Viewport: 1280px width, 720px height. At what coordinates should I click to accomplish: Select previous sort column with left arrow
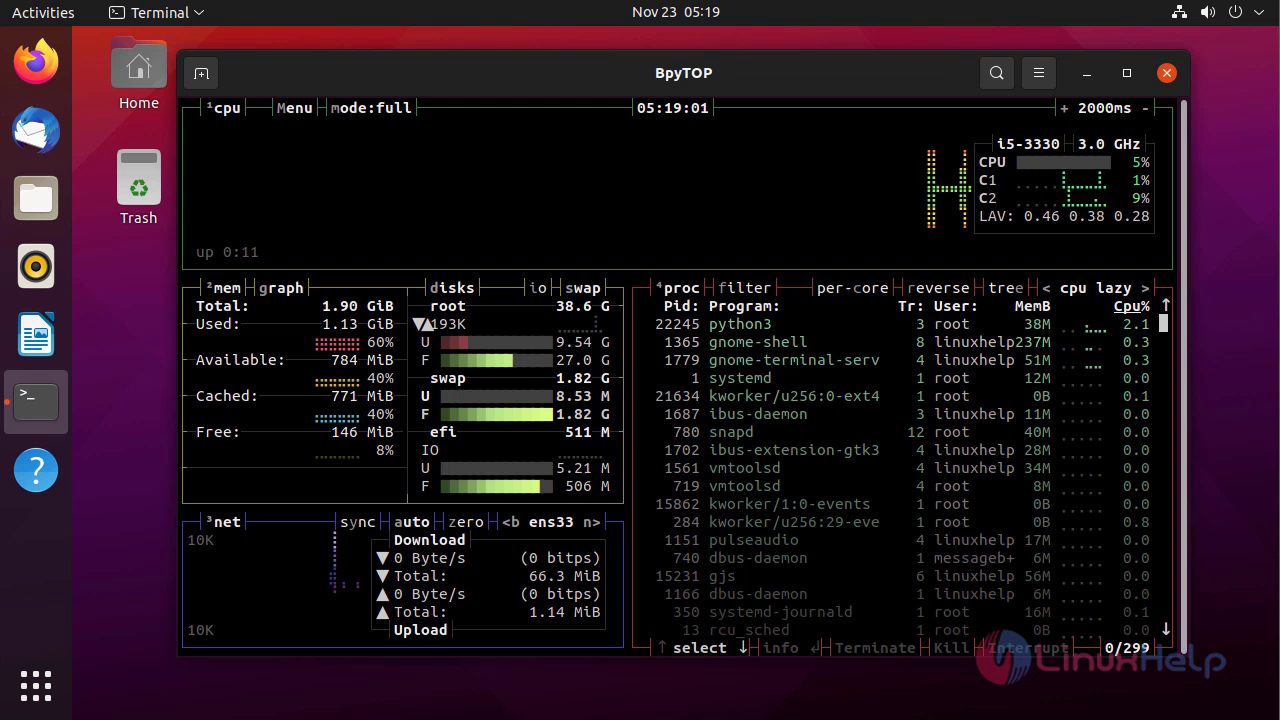coord(1046,288)
